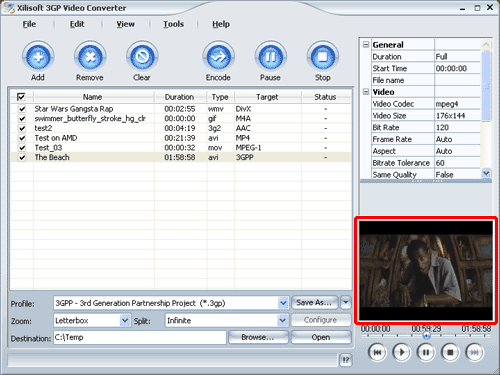The width and height of the screenshot is (500, 375).
Task: Open the Help menu
Action: (x=221, y=24)
